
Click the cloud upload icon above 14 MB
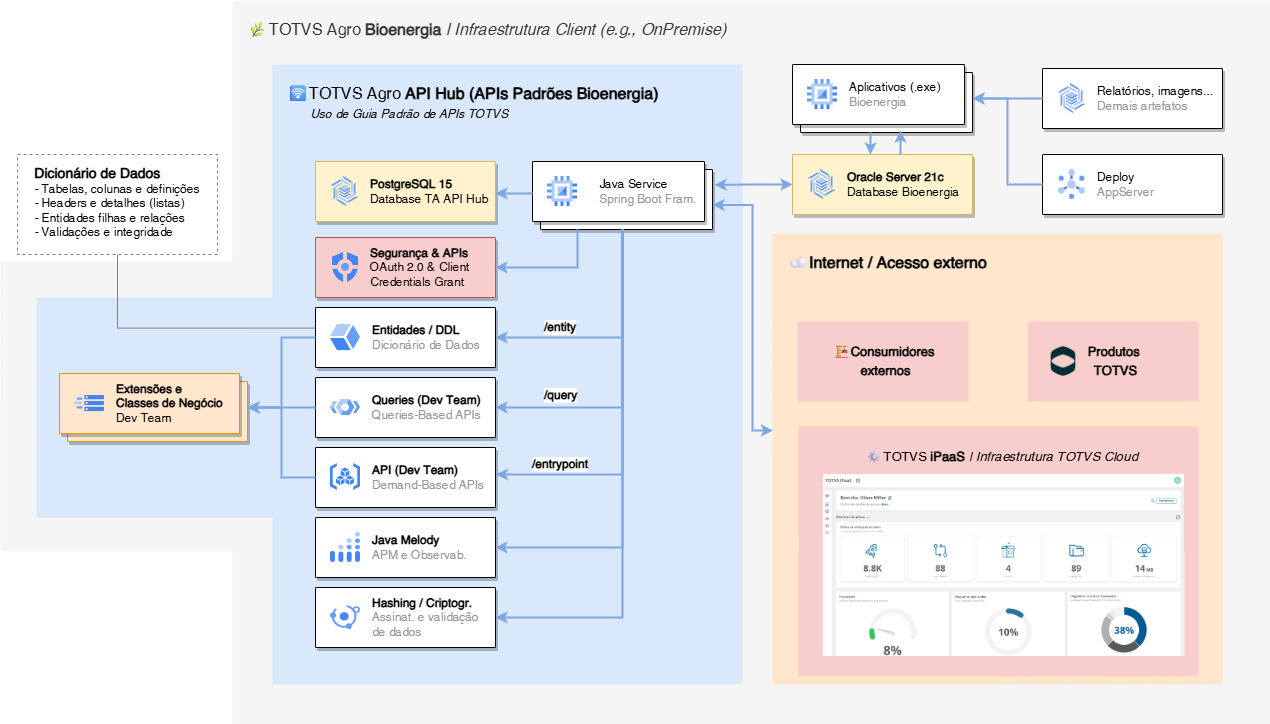(x=1144, y=550)
